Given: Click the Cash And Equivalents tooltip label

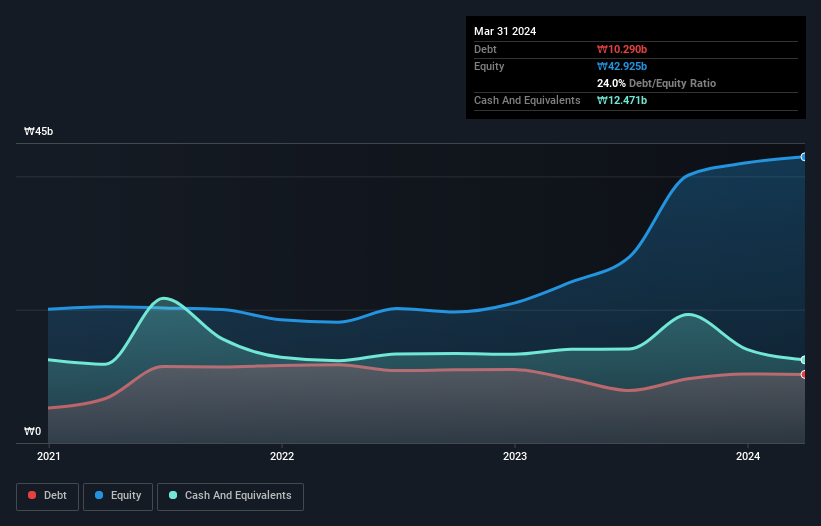Looking at the screenshot, I should (x=527, y=100).
